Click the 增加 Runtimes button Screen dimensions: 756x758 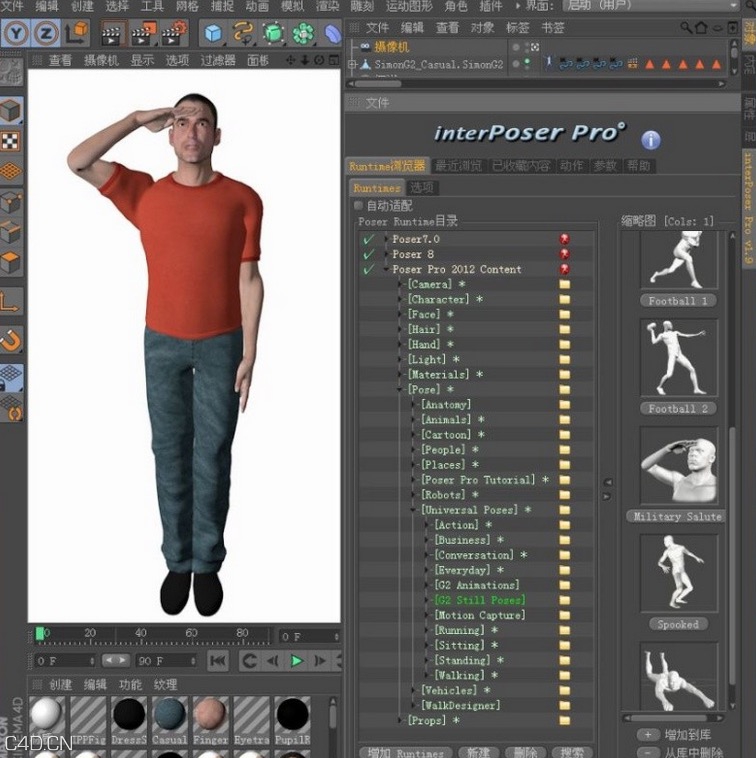click(405, 752)
